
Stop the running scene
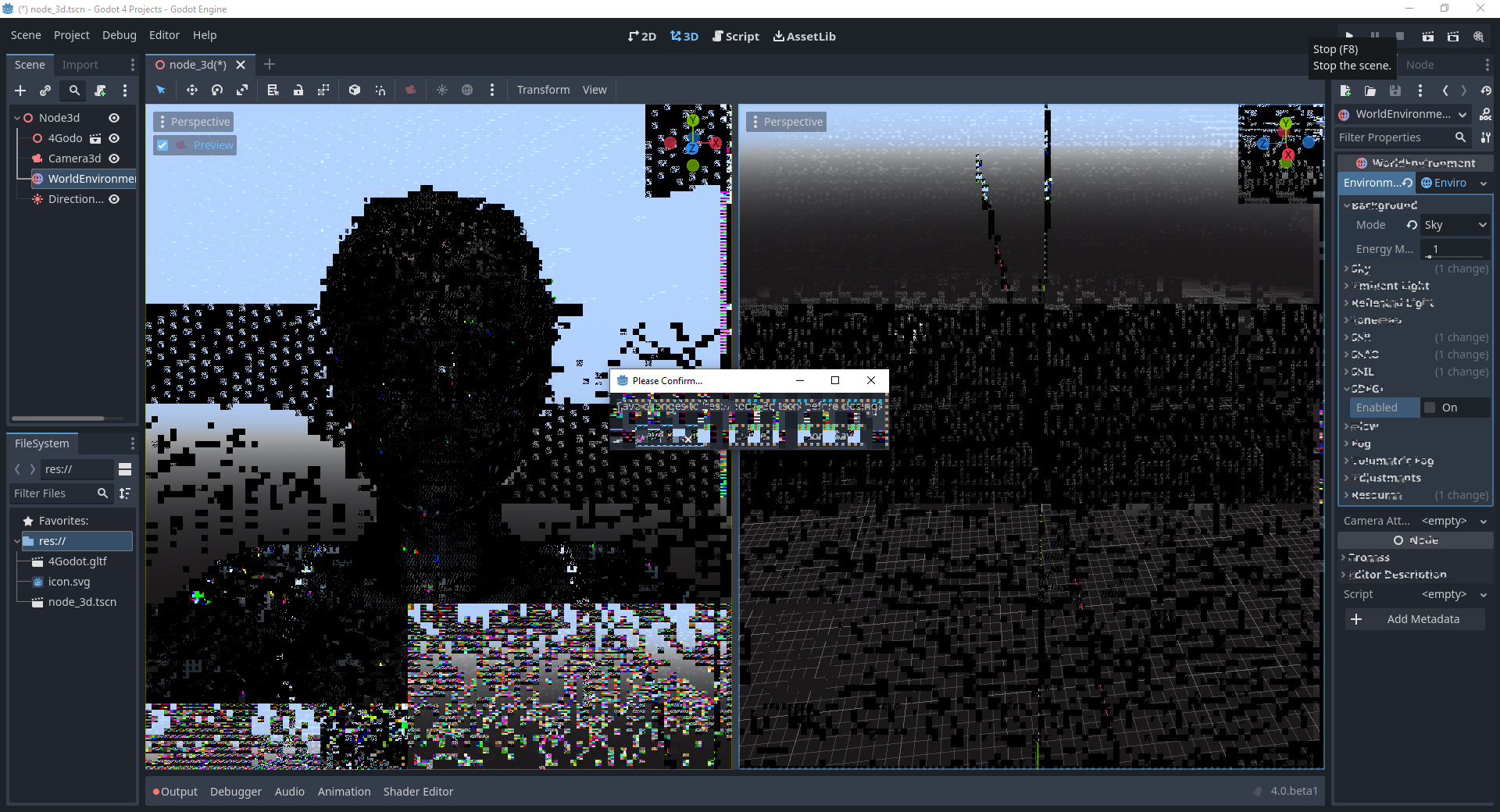pos(1400,37)
